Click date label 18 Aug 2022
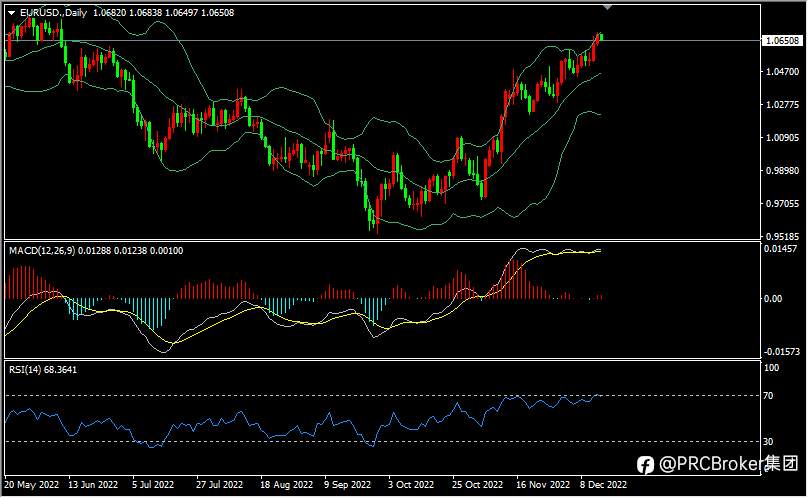This screenshot has height=498, width=808. click(x=287, y=485)
